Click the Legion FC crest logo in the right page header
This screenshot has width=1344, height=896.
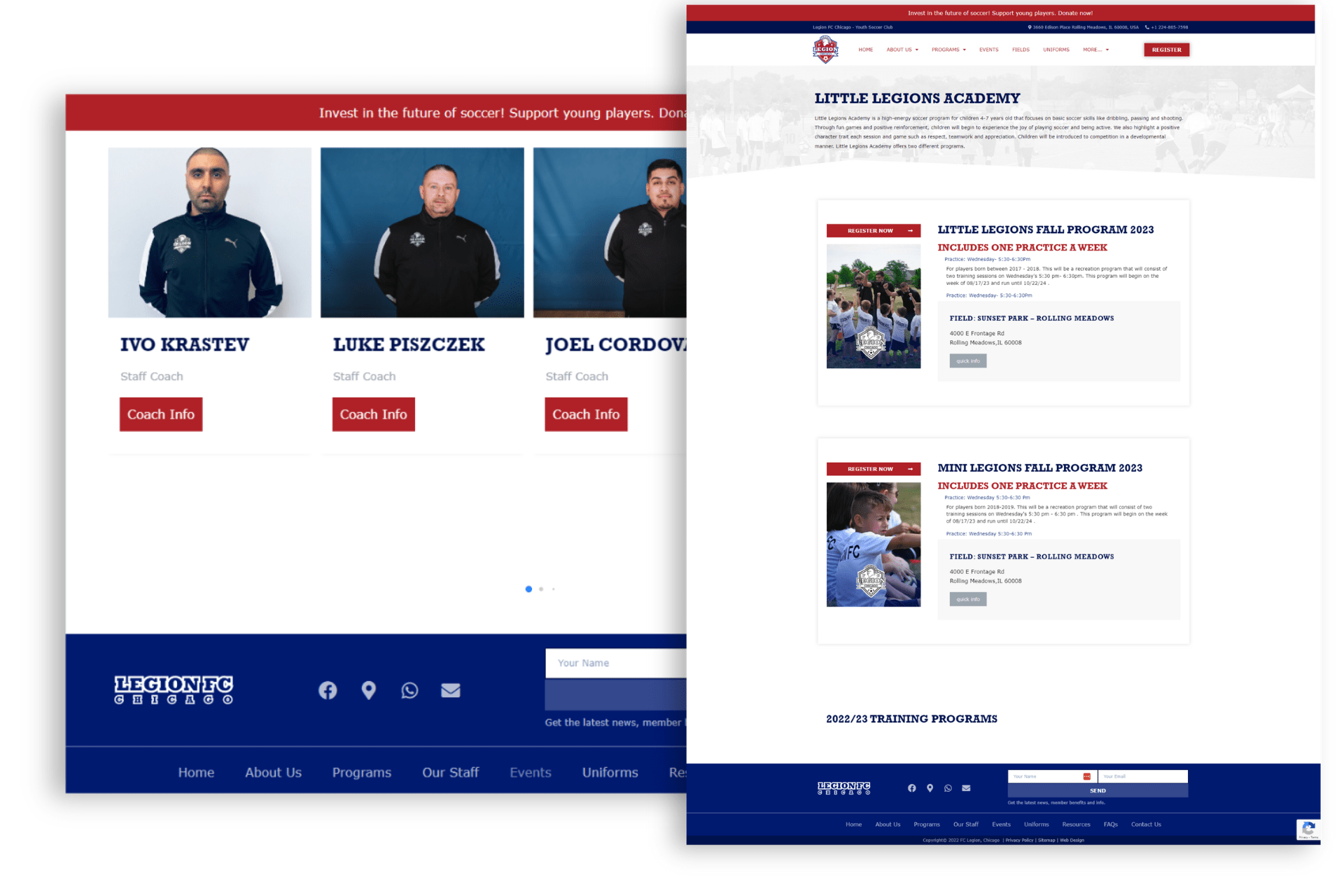click(825, 50)
